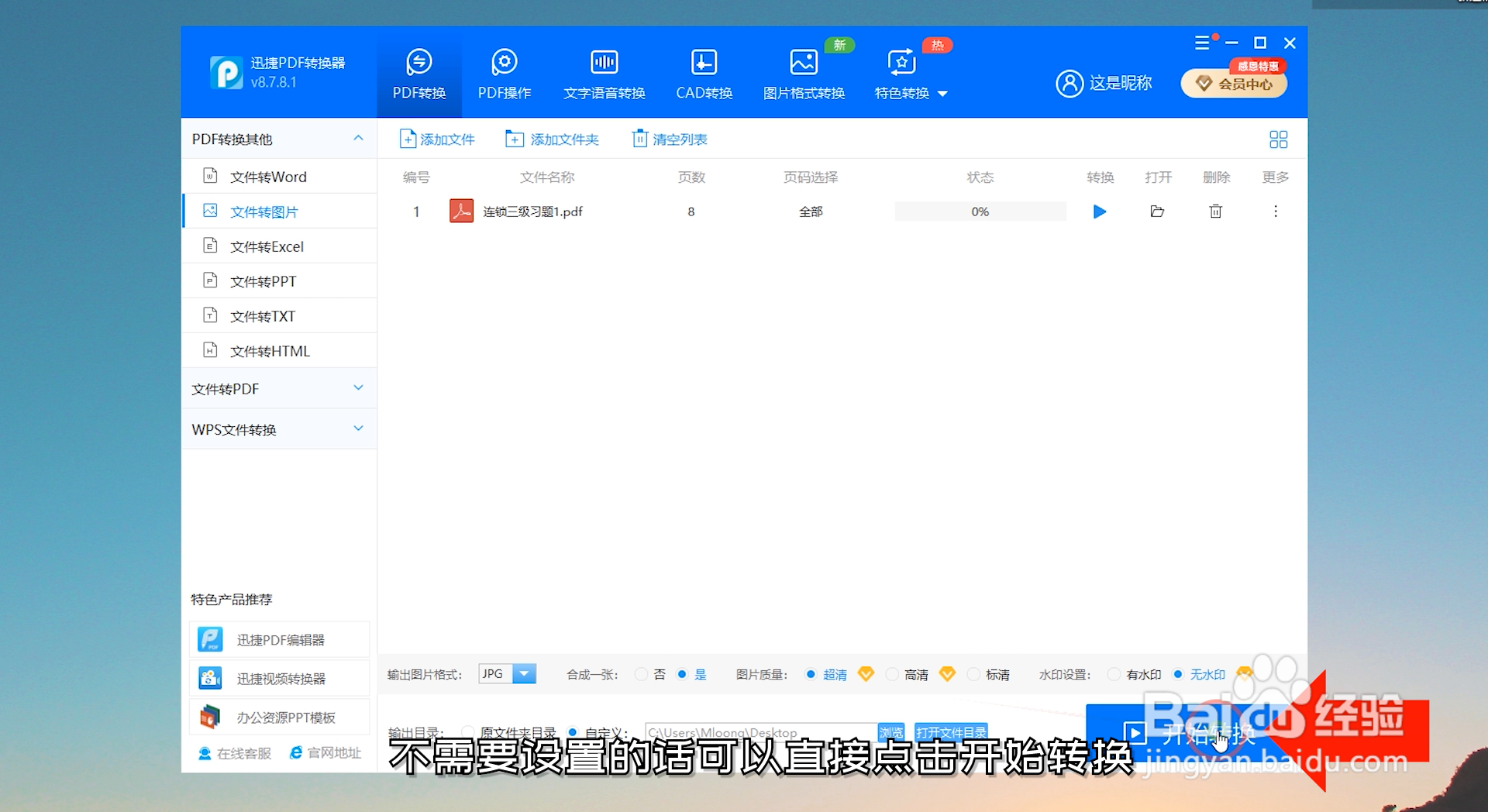Image resolution: width=1488 pixels, height=812 pixels.
Task: Click the file name 连锁三级习题1.pdf
Action: pyautogui.click(x=532, y=212)
